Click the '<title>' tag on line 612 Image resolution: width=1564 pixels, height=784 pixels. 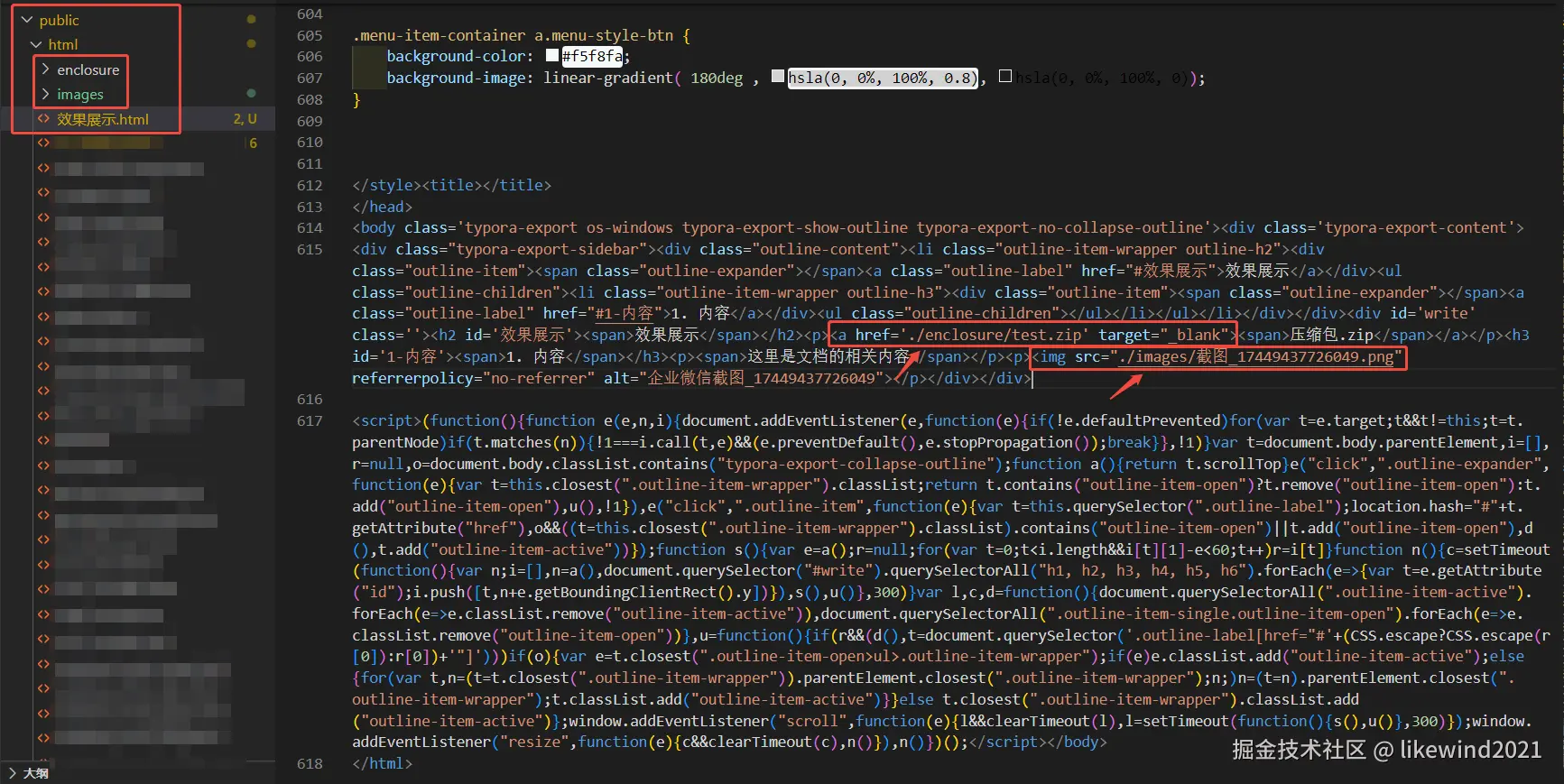(x=452, y=185)
